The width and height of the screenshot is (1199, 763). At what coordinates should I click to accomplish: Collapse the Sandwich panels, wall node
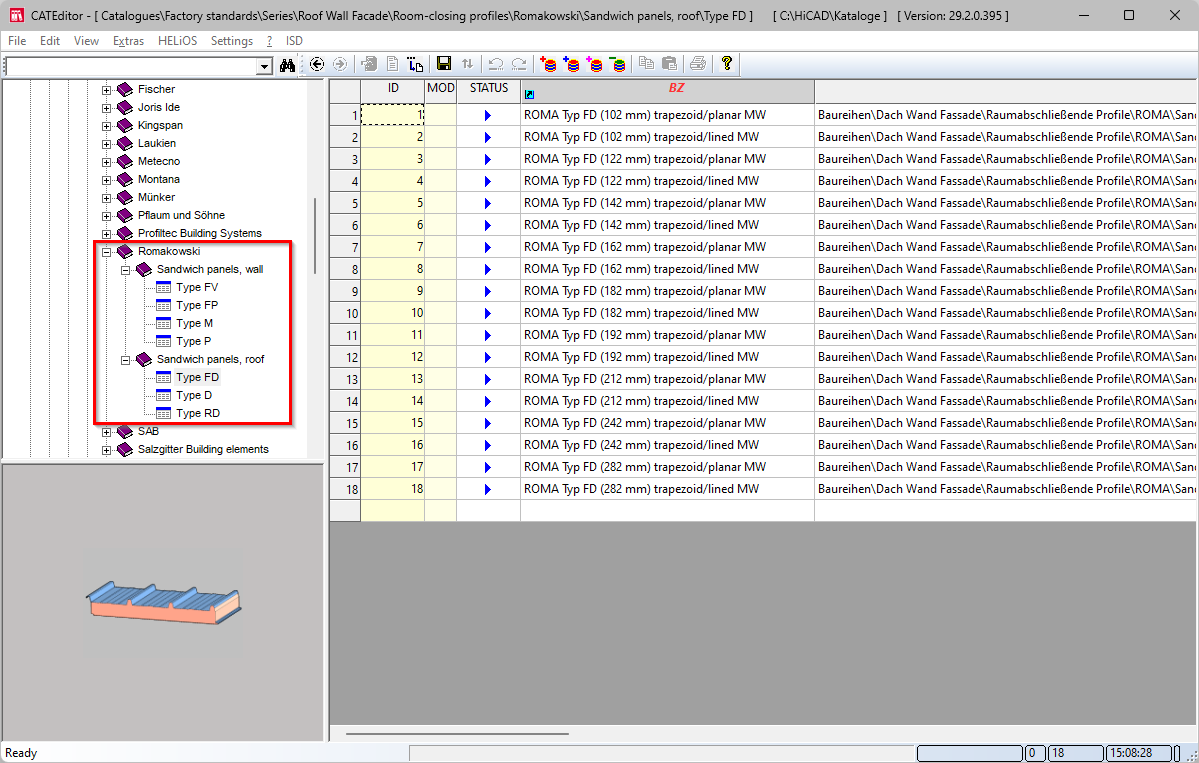[125, 270]
